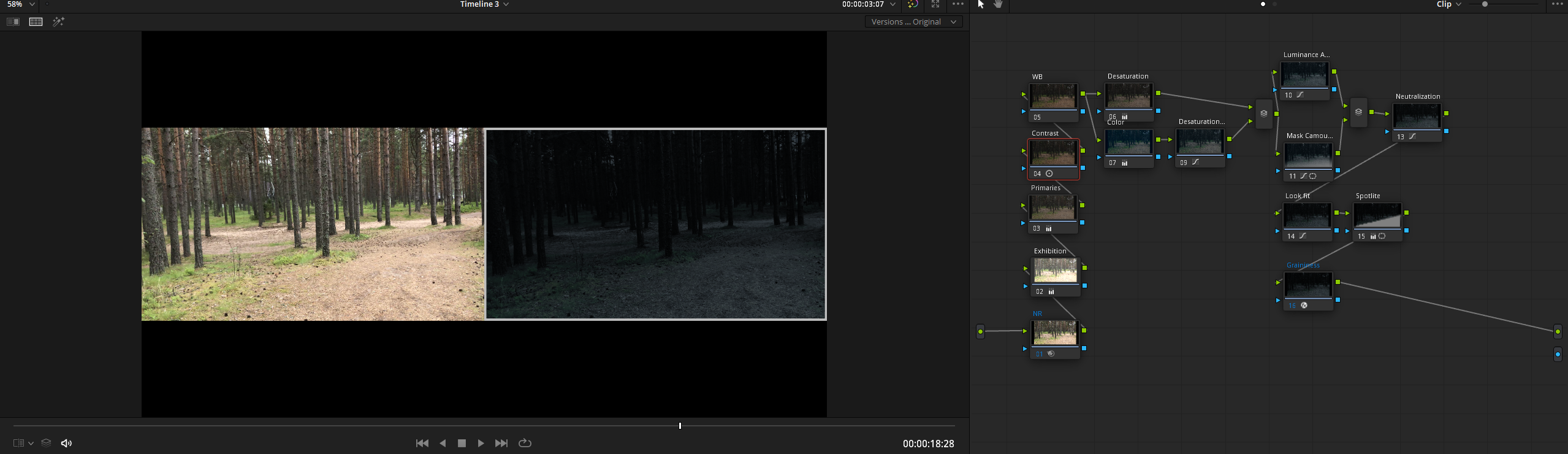
Task: Click the curves icon on node 09
Action: (x=1195, y=163)
